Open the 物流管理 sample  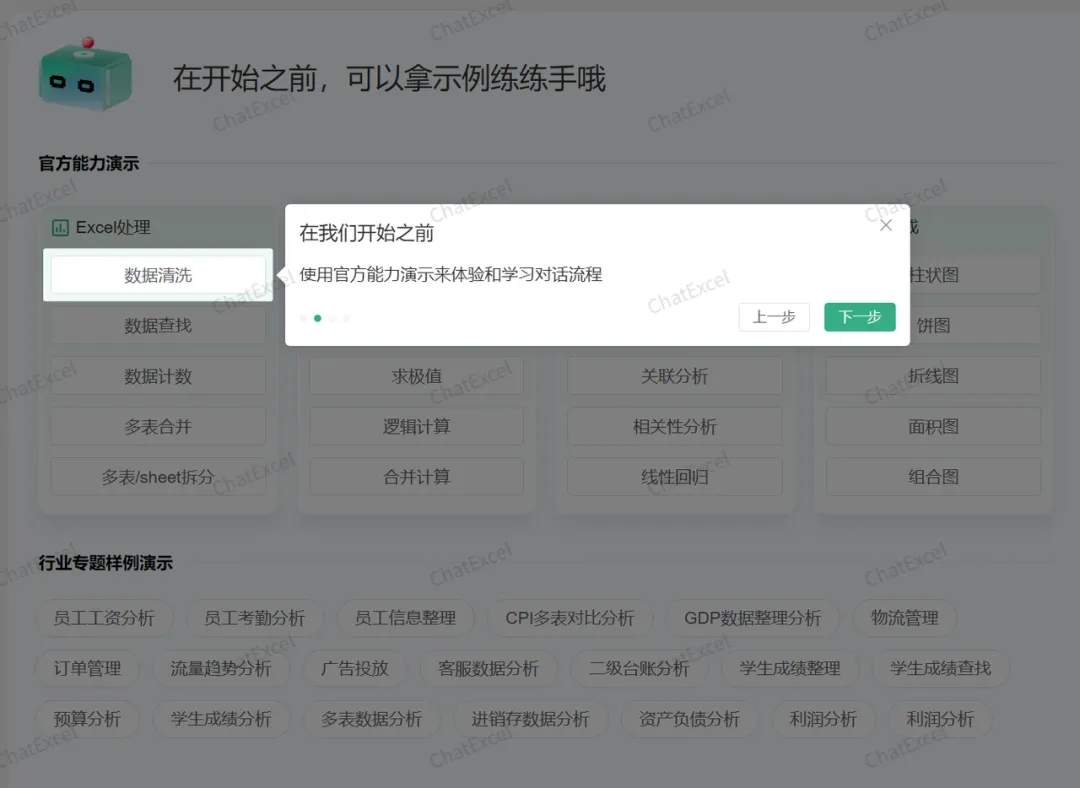pyautogui.click(x=904, y=618)
